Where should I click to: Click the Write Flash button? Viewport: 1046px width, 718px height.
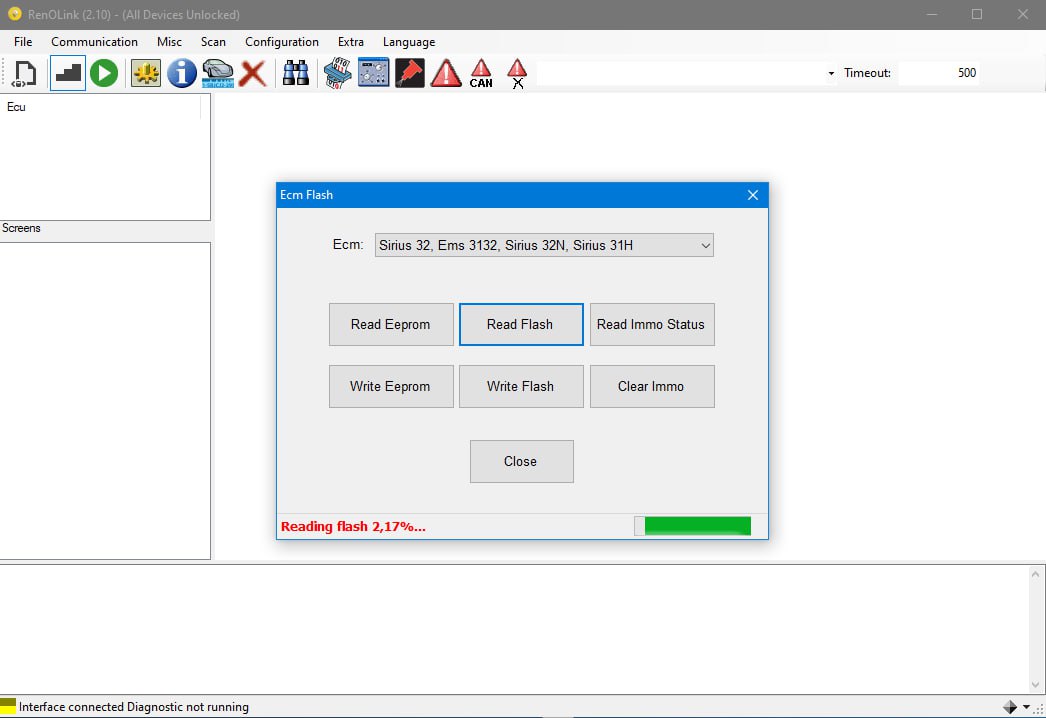(x=520, y=386)
